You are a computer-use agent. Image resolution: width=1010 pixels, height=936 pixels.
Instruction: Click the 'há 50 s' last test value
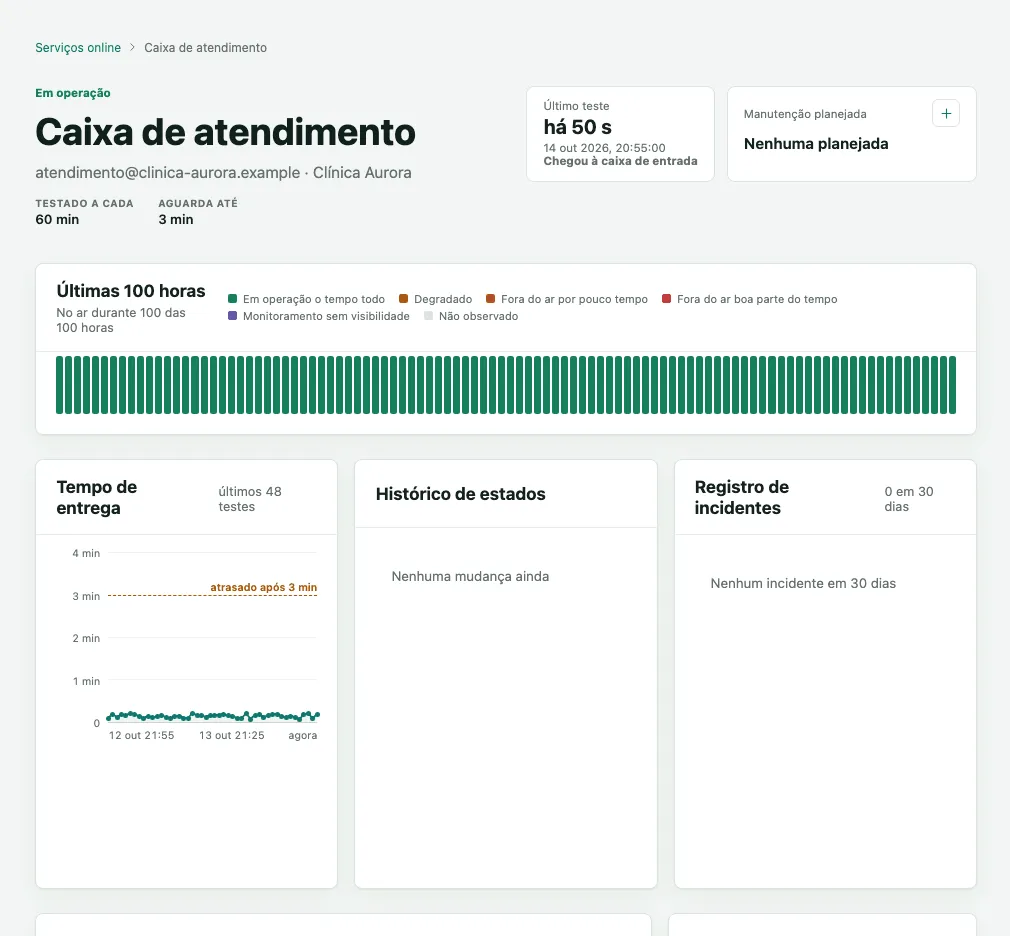coord(578,127)
